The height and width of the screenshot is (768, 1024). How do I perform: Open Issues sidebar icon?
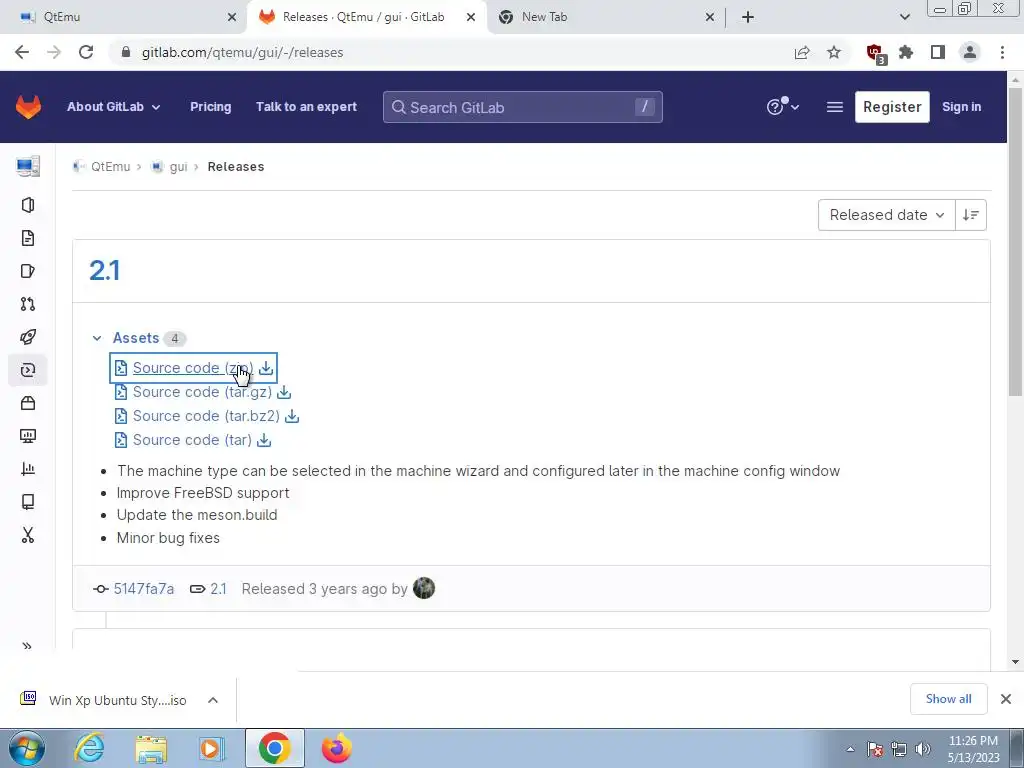[28, 271]
